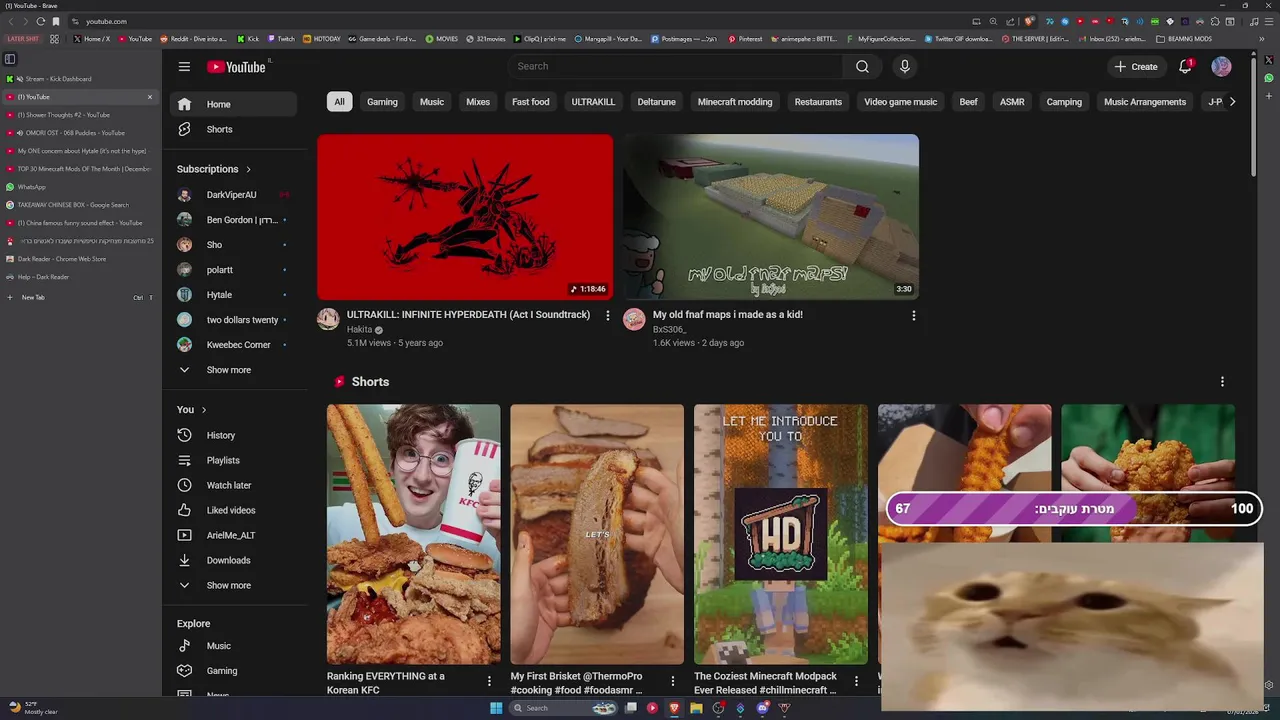The image size is (1280, 720).
Task: Click browser bookmark icon
Action: point(56,21)
